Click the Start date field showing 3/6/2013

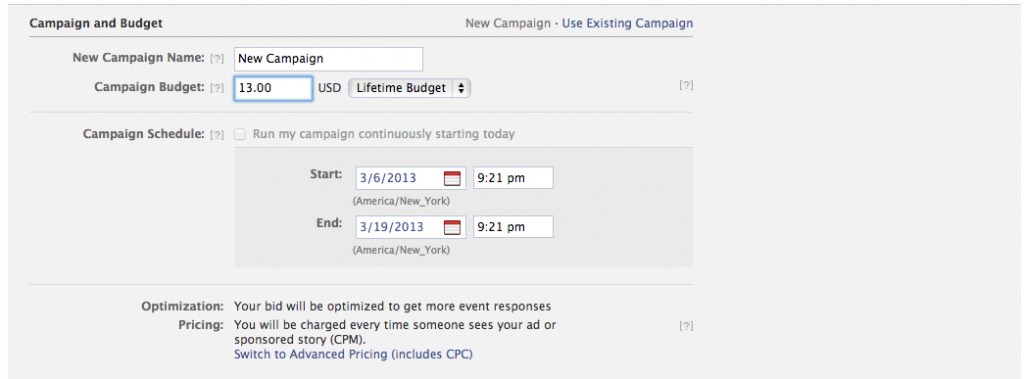[x=411, y=178]
